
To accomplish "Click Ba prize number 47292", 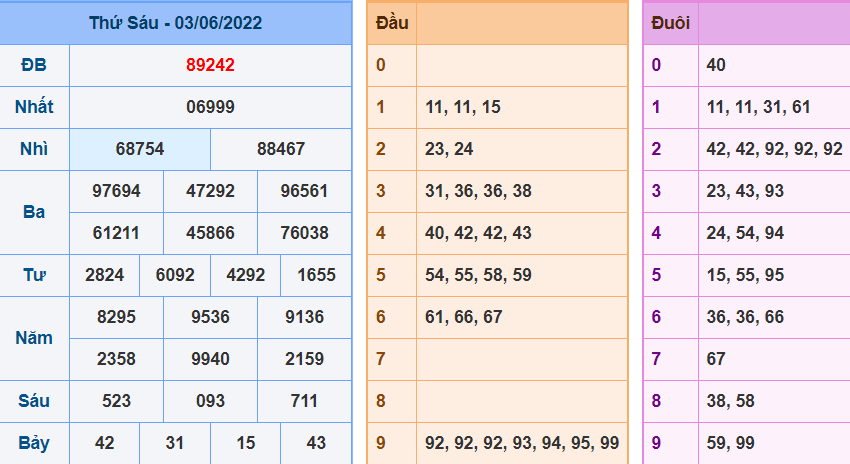I will point(210,191).
